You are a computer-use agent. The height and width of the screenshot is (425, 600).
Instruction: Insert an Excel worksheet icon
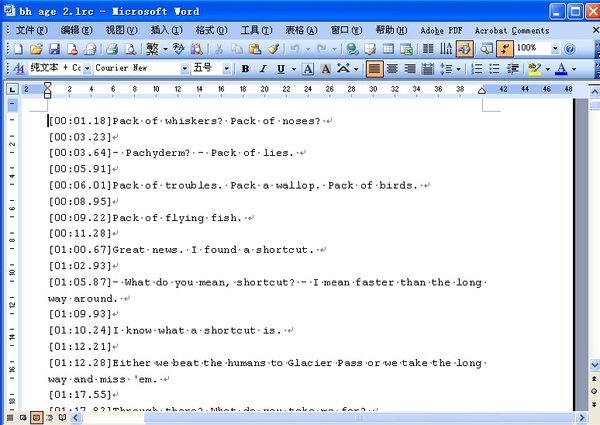click(x=406, y=49)
